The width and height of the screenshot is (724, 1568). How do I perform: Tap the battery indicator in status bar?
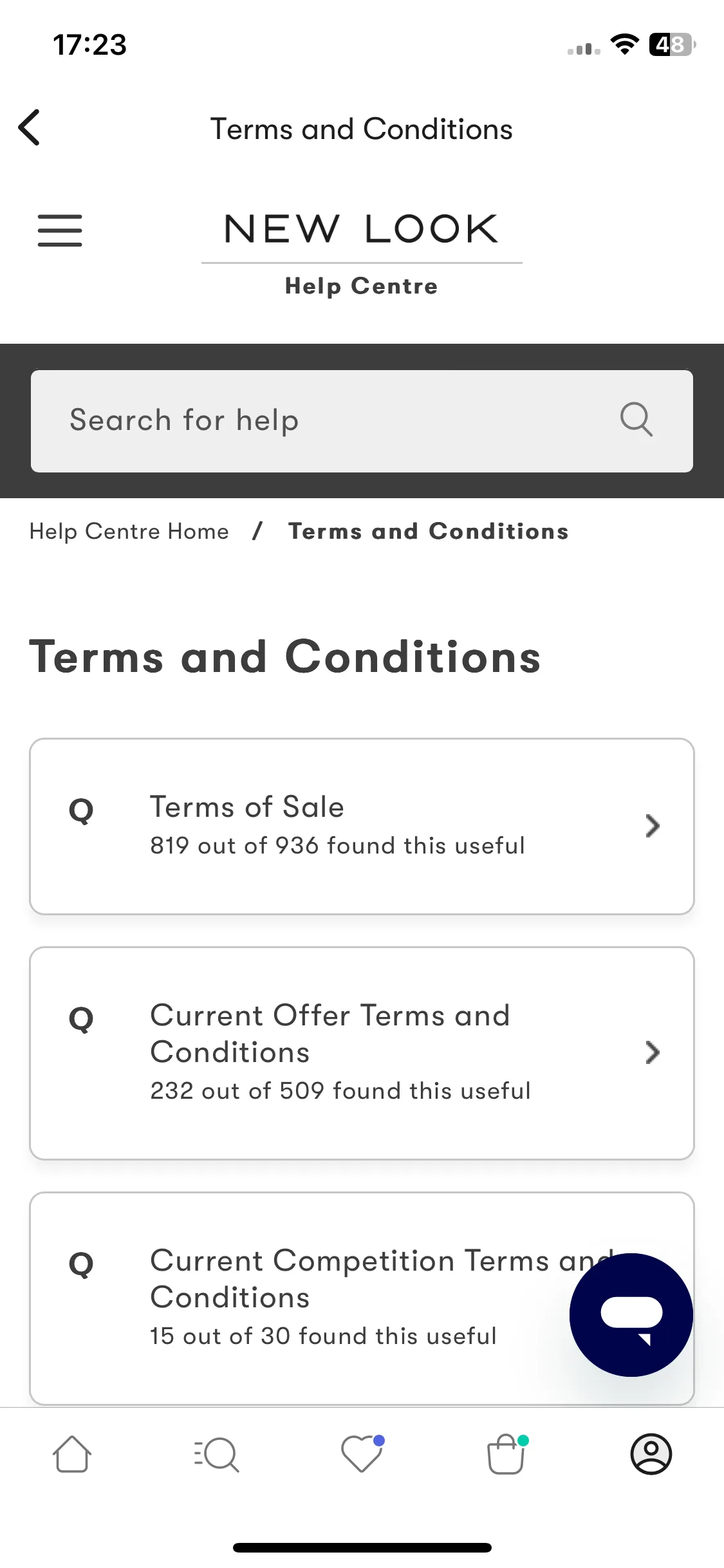672,44
